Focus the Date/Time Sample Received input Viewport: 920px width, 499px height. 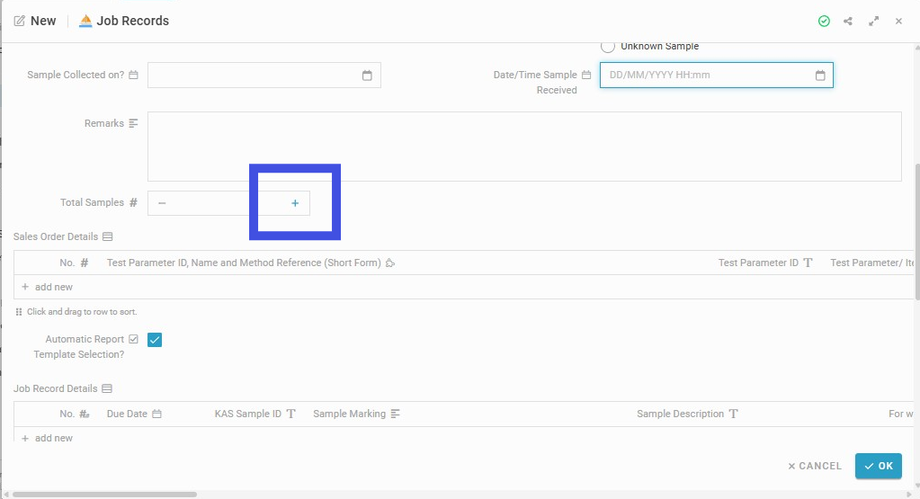pos(716,75)
